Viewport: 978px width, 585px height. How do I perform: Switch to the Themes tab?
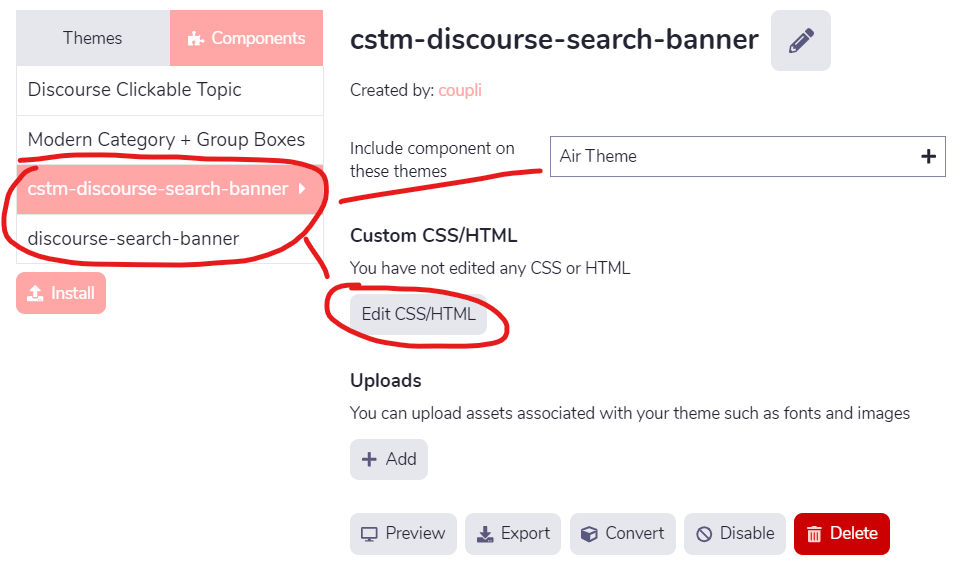92,38
